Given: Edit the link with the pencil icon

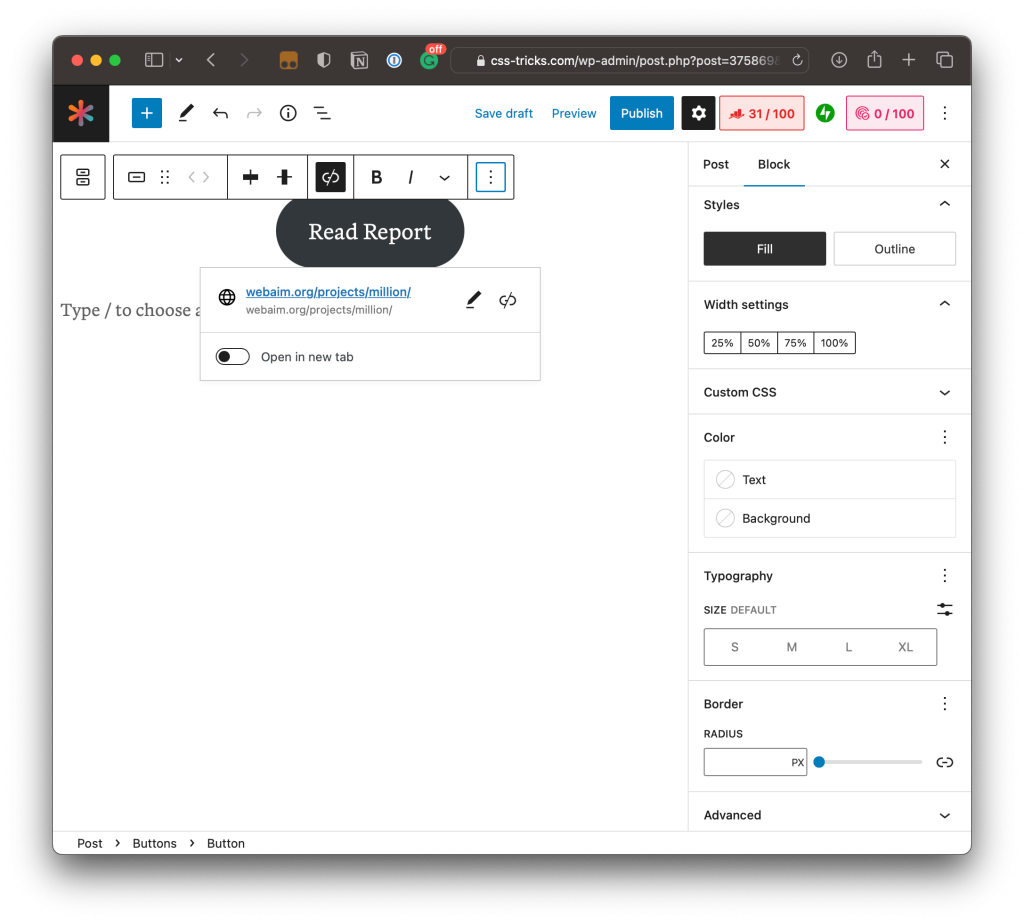Looking at the screenshot, I should click(473, 300).
